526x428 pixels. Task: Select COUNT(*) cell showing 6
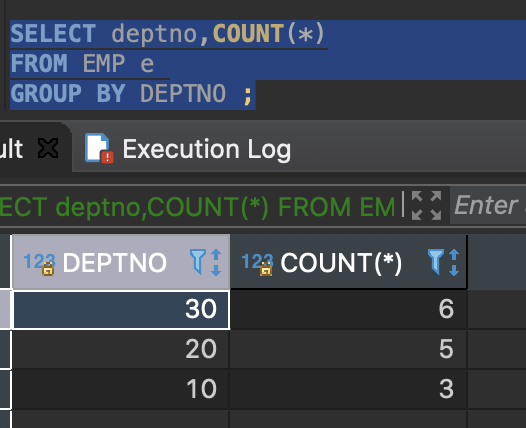coord(349,309)
